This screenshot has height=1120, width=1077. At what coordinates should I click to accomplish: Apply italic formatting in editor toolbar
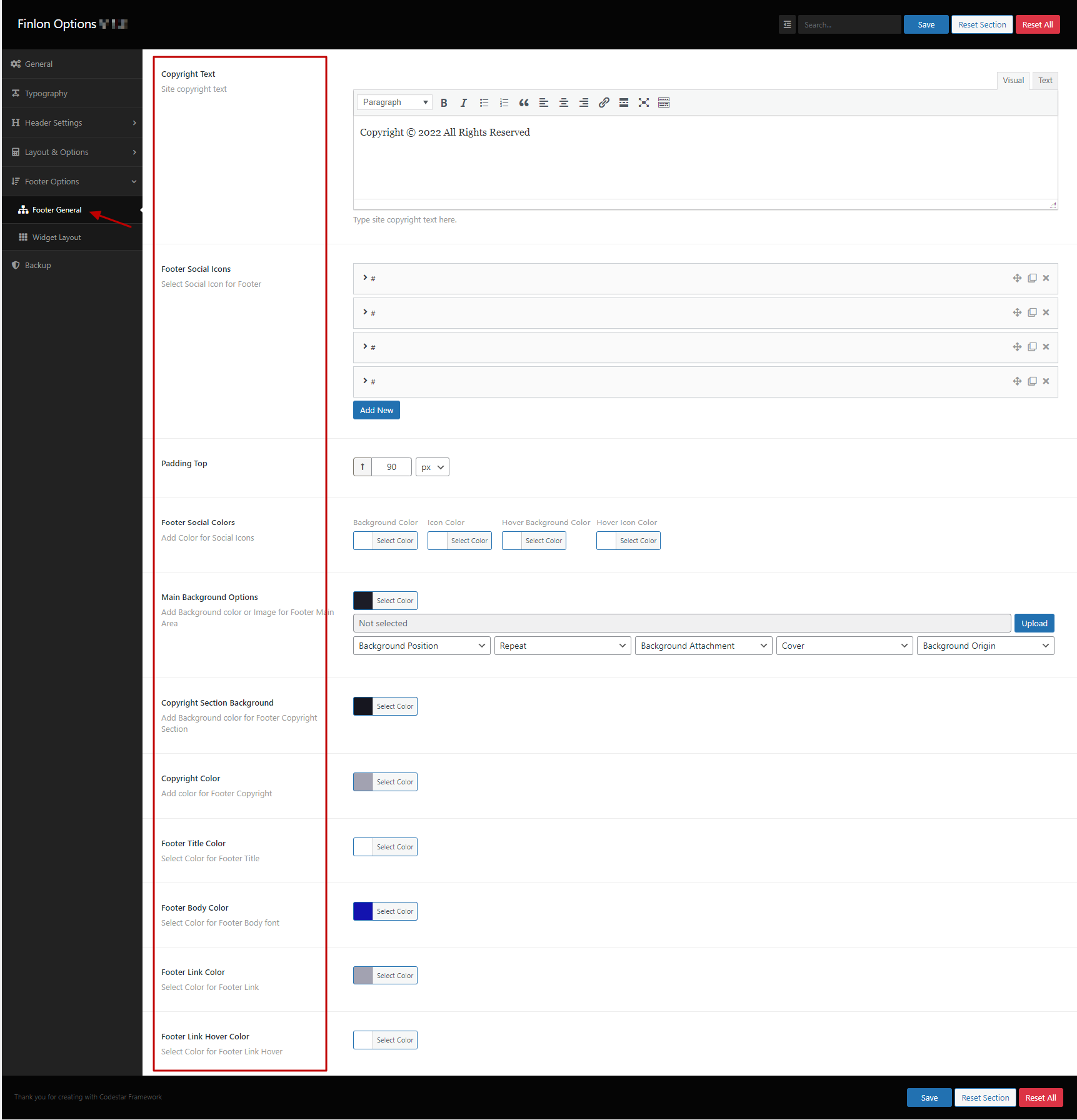point(463,103)
